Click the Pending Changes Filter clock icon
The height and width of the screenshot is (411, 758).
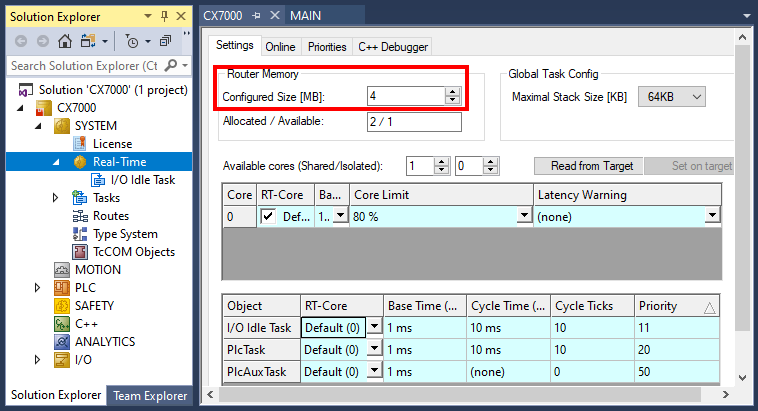(x=132, y=42)
